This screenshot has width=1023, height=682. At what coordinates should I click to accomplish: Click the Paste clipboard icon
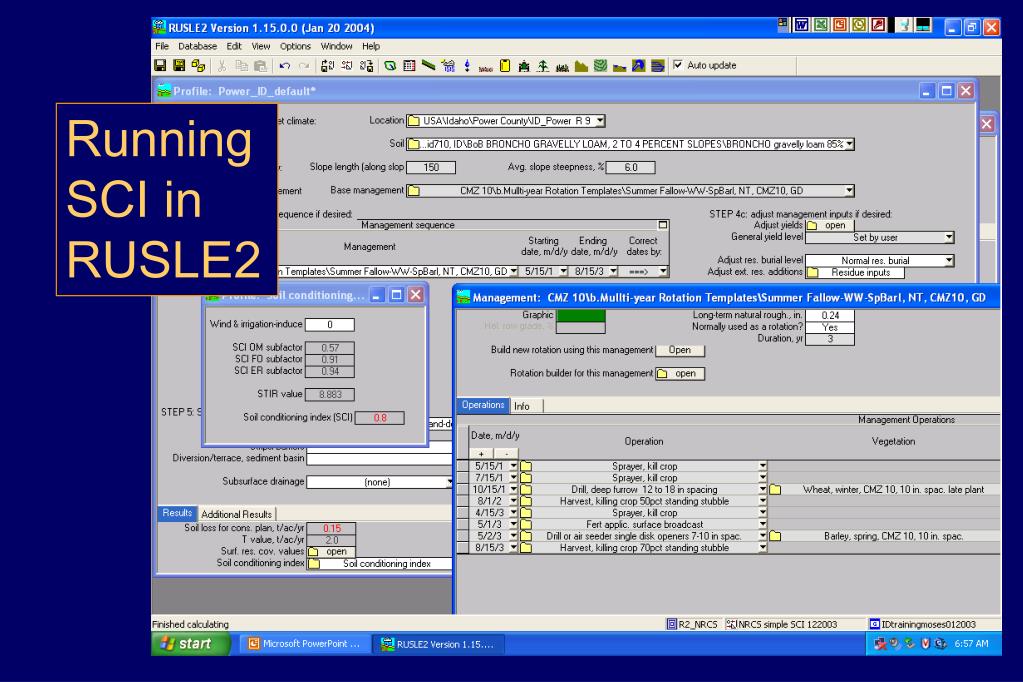pyautogui.click(x=260, y=65)
